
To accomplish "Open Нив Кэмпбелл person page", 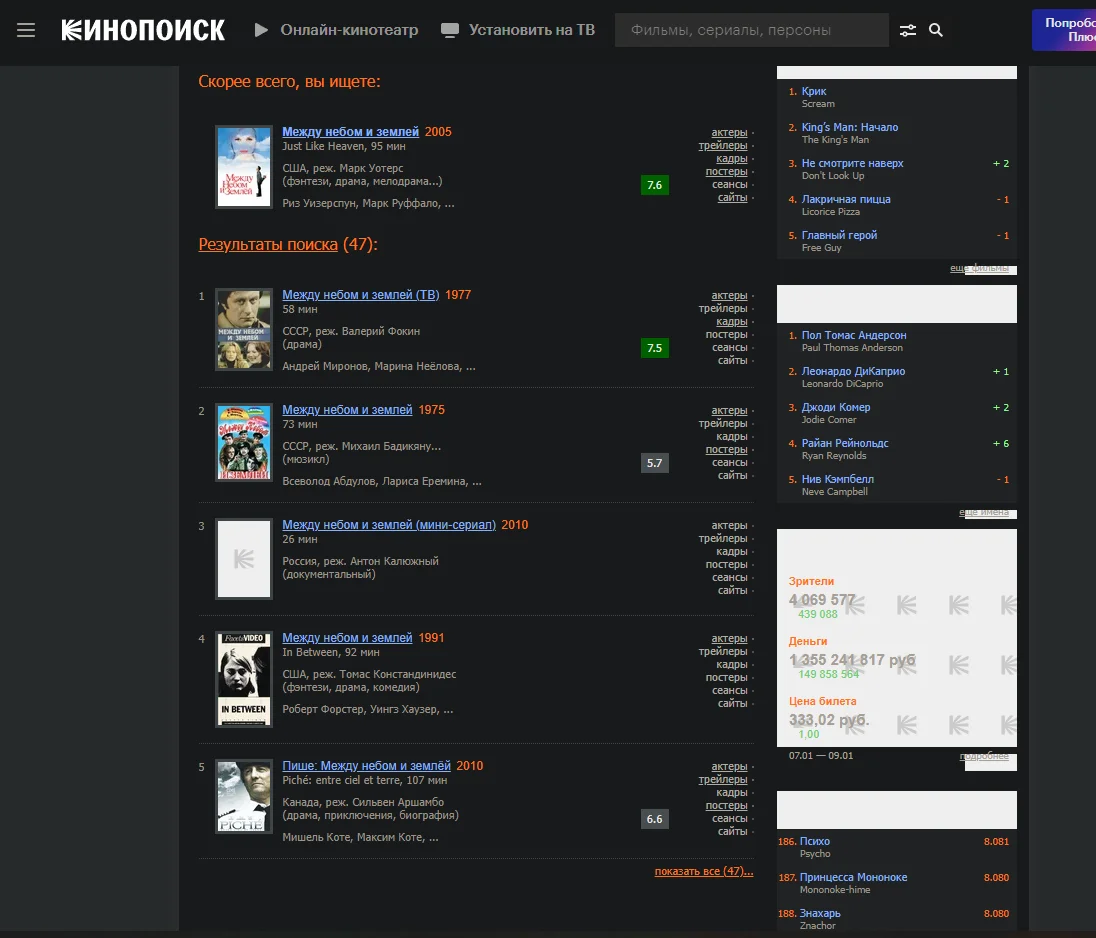I will pos(837,479).
